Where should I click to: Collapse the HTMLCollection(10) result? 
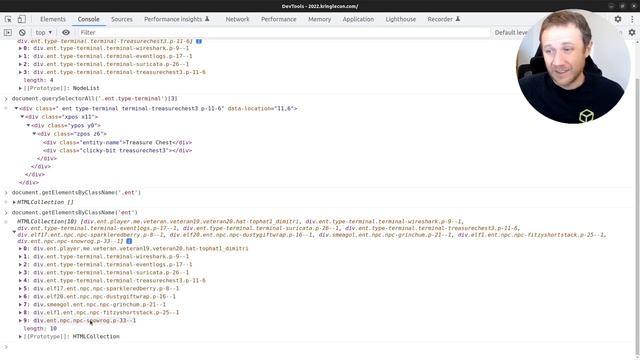click(14, 232)
